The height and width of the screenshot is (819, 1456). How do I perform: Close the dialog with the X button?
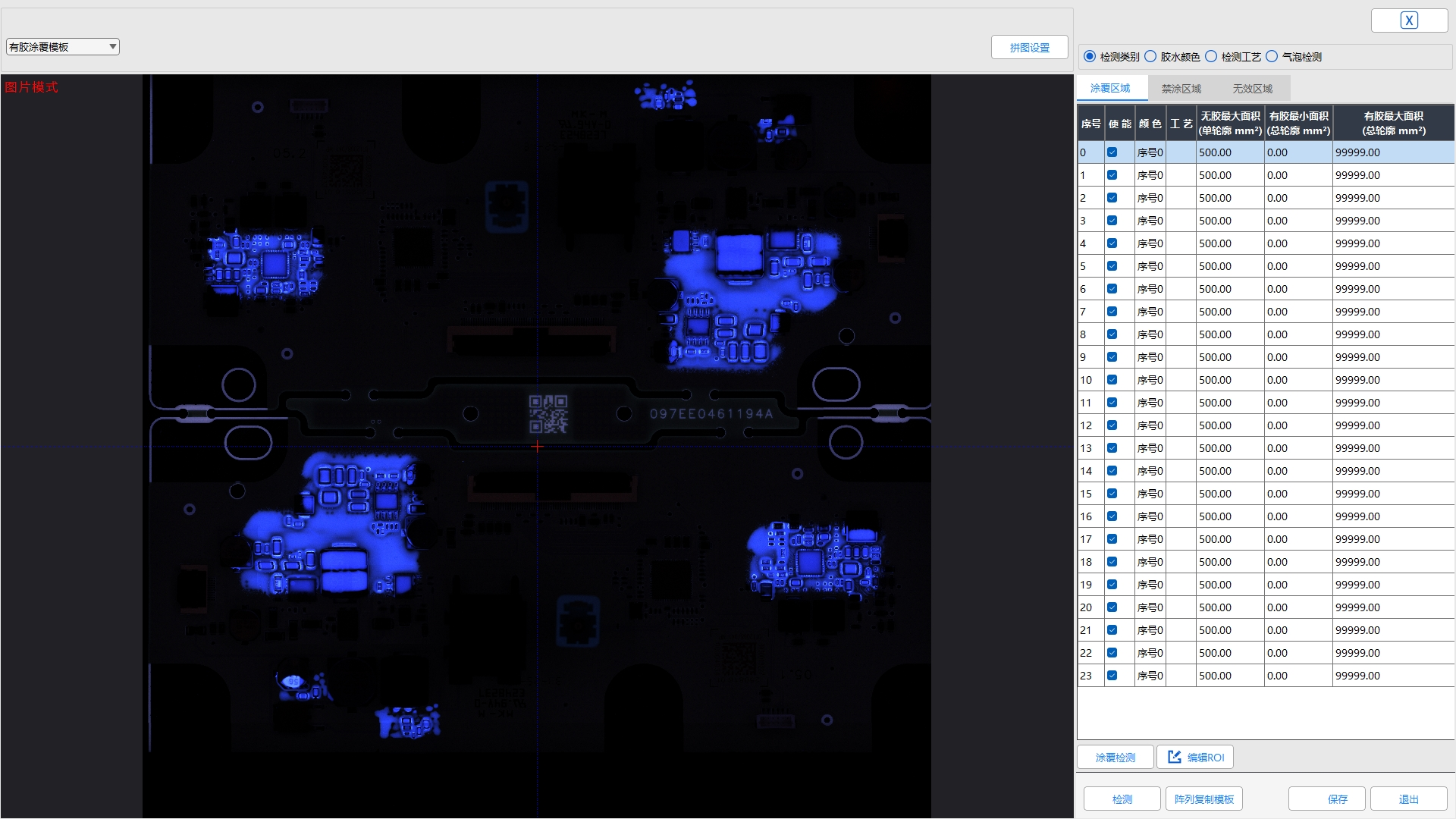pyautogui.click(x=1409, y=20)
